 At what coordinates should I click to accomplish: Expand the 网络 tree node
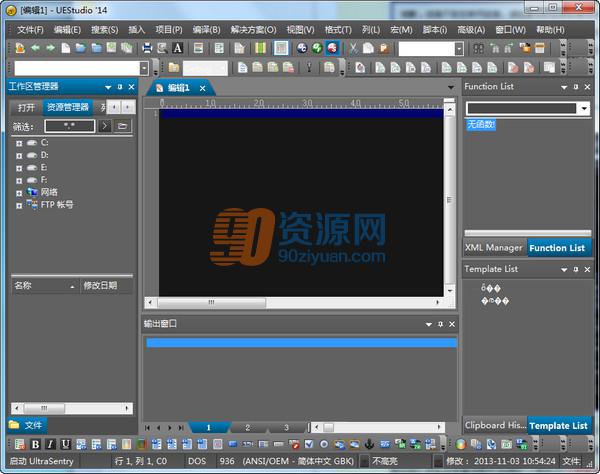(19, 193)
